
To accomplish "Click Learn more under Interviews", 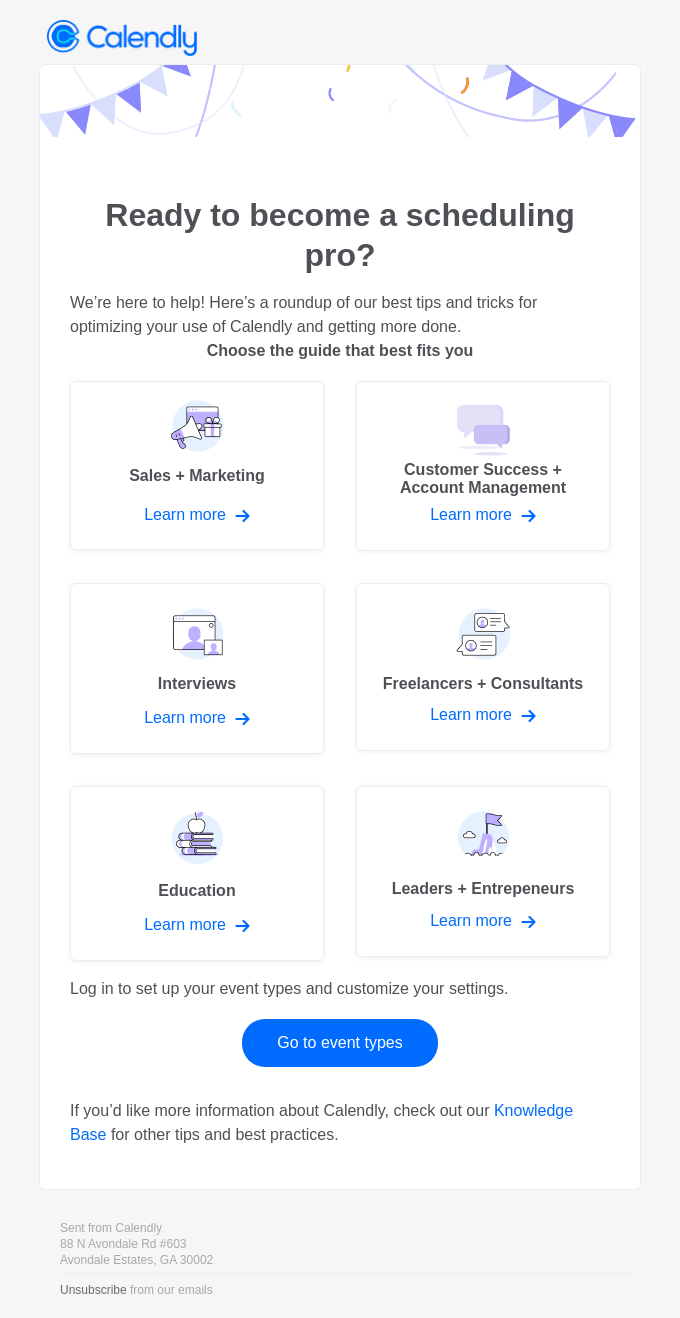I will [x=185, y=718].
